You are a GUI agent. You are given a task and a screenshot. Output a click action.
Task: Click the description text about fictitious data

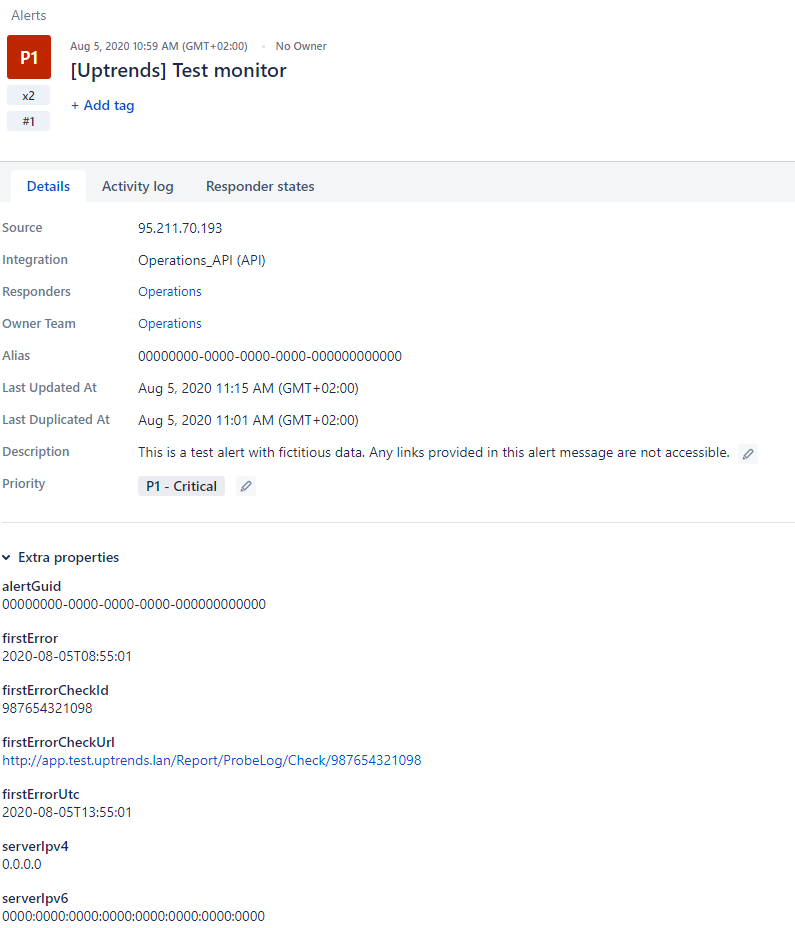coord(433,453)
